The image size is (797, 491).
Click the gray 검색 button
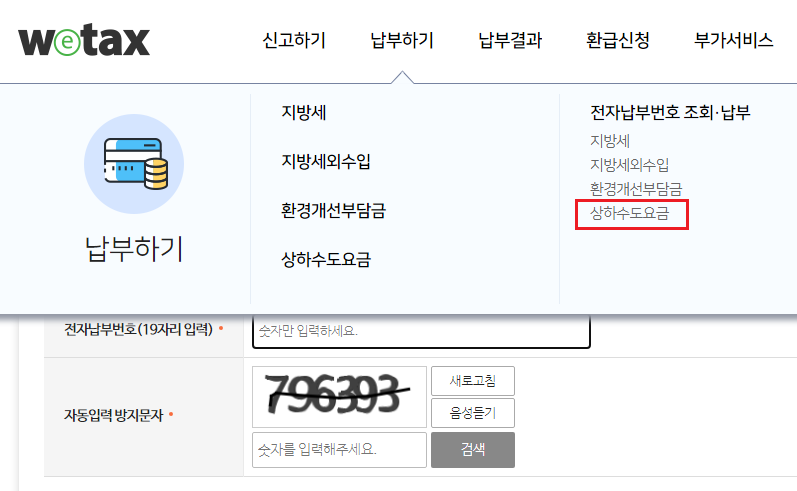pos(473,450)
